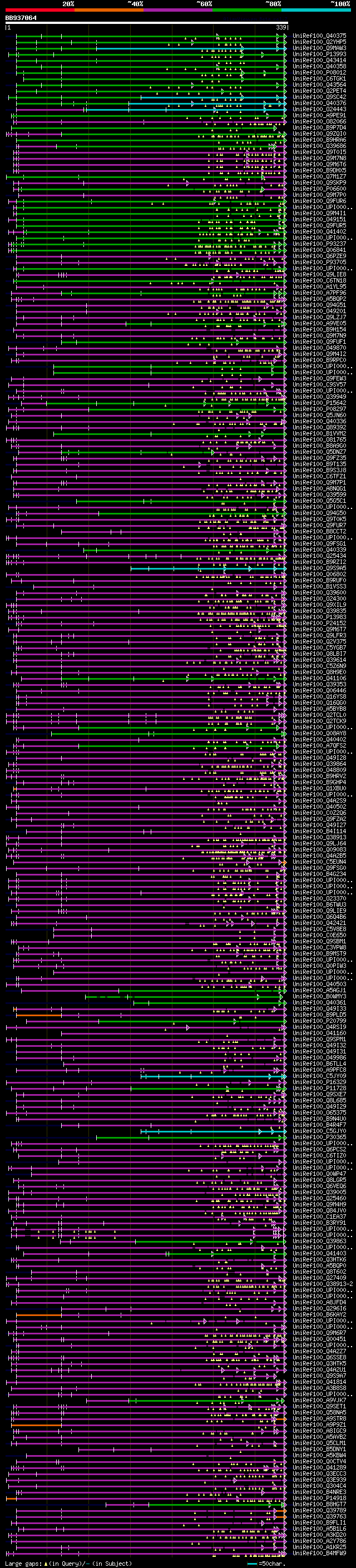This screenshot has width=356, height=1568.
Task: Select label UniRef100_C6TGK1
Action: pos(319,78)
